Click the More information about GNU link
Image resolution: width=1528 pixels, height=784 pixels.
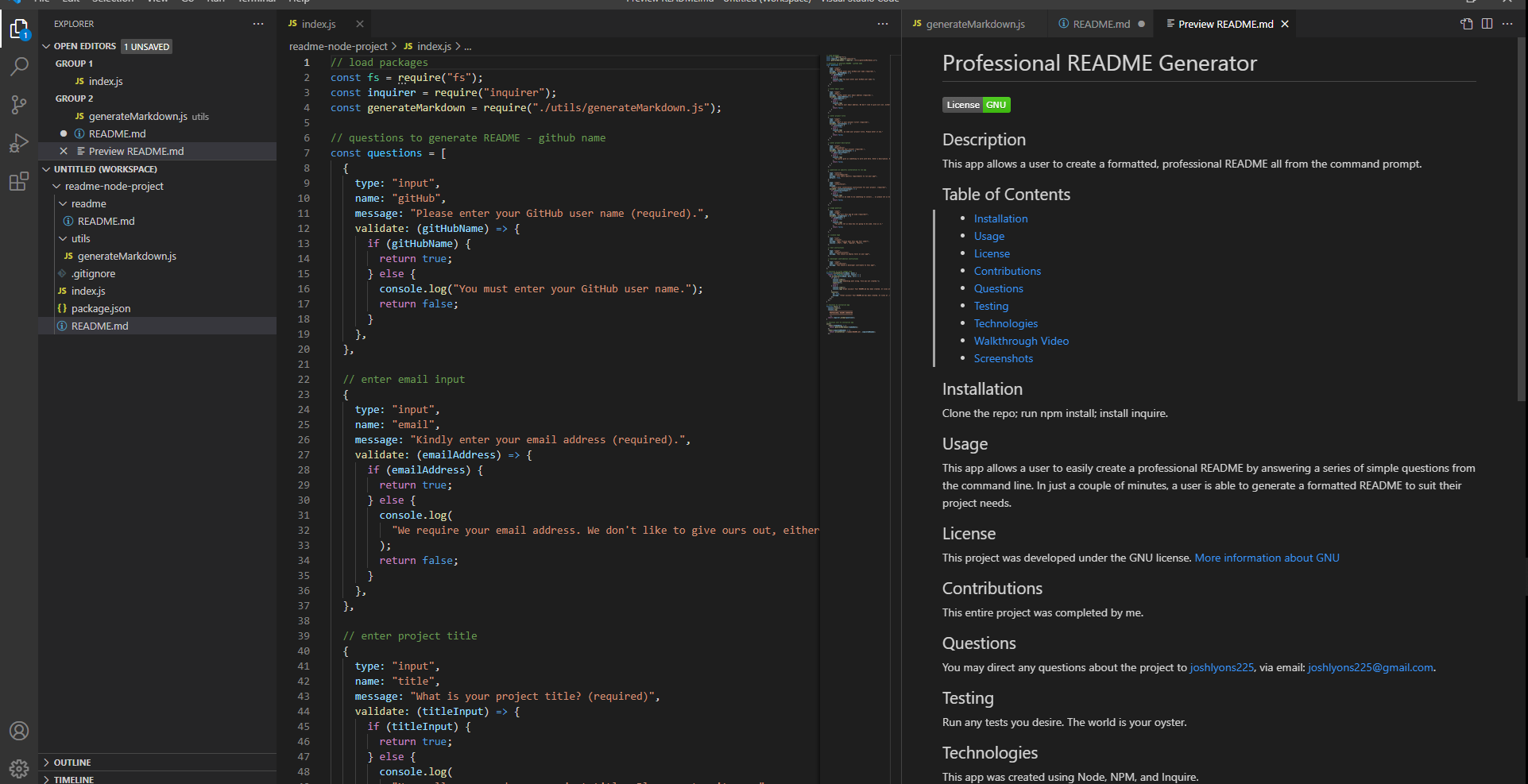tap(1267, 558)
